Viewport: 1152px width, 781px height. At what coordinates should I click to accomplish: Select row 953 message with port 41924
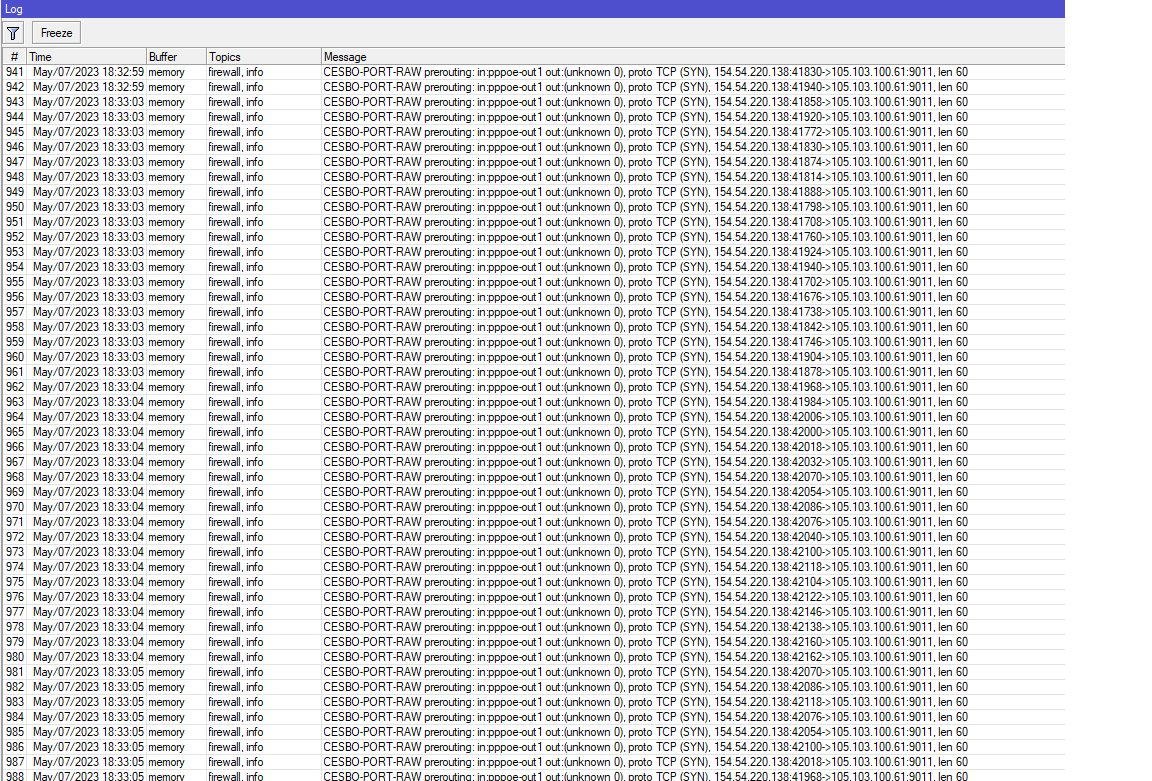[645, 252]
